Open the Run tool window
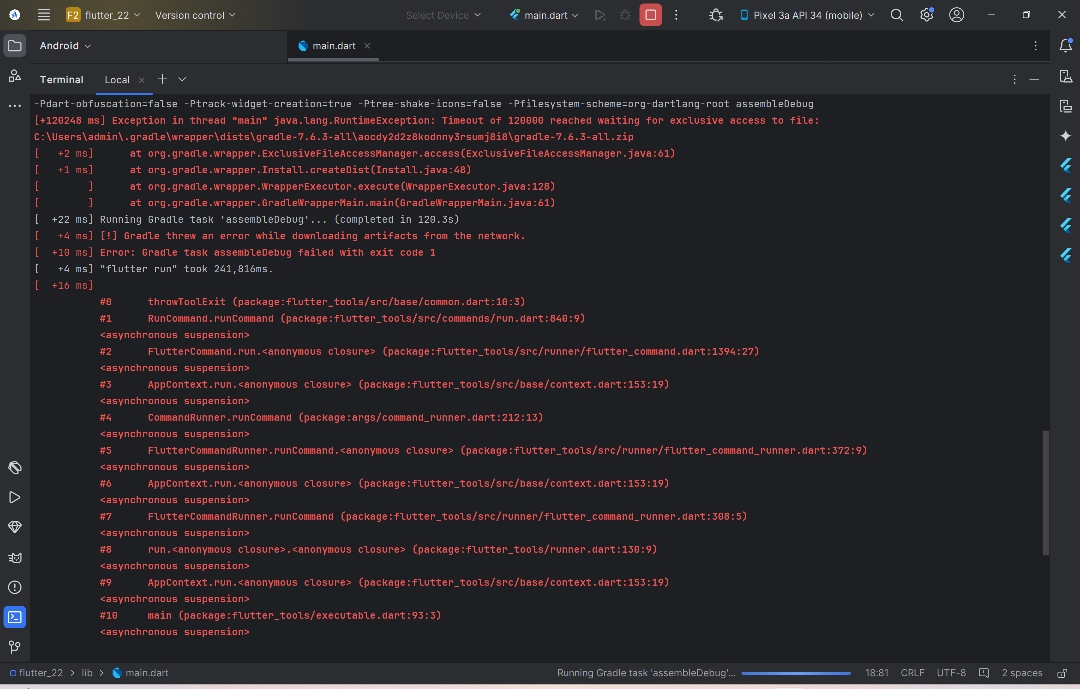Viewport: 1080px width, 689px height. pos(14,497)
